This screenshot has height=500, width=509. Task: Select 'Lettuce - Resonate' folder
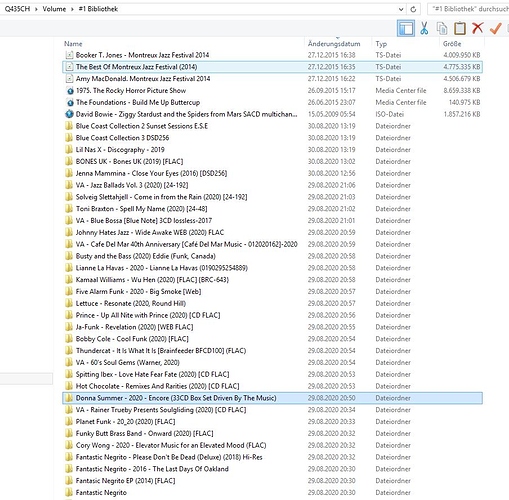[131, 303]
